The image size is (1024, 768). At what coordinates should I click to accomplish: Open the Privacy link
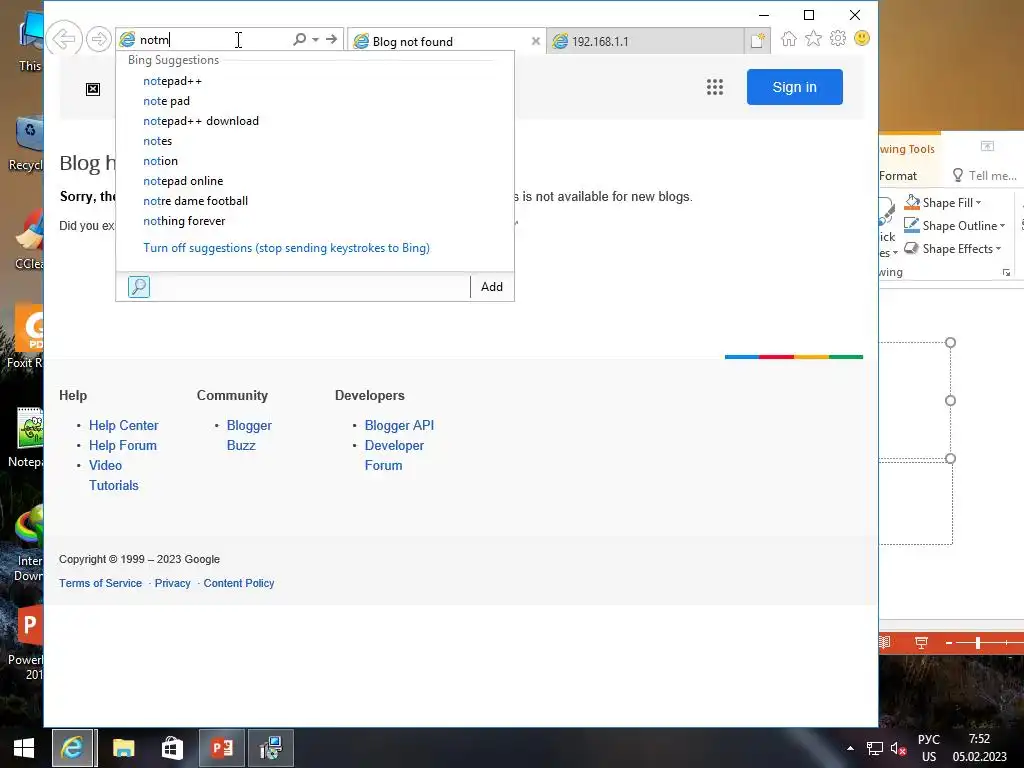(172, 583)
